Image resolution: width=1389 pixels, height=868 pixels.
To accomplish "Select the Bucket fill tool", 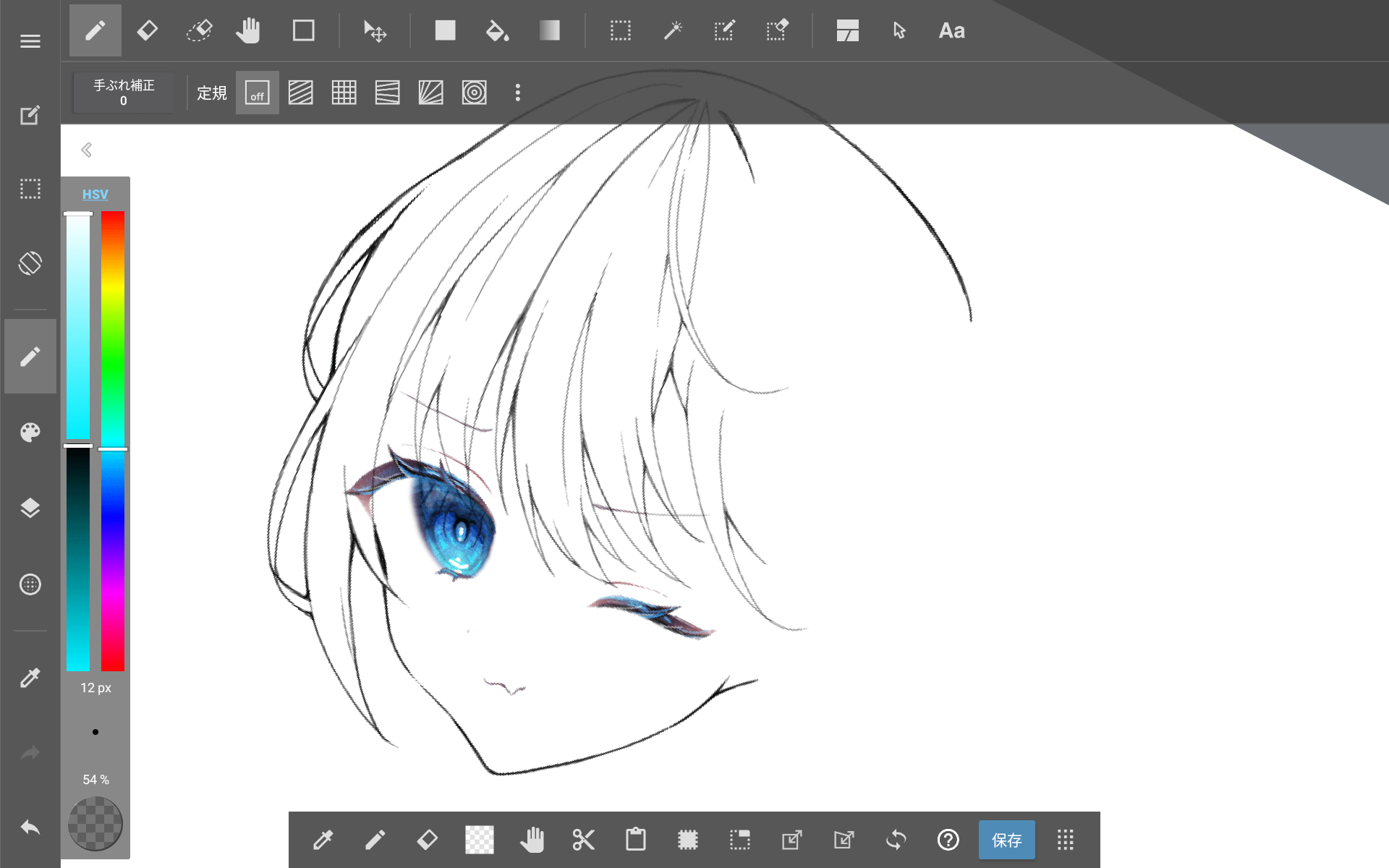I will pyautogui.click(x=497, y=31).
